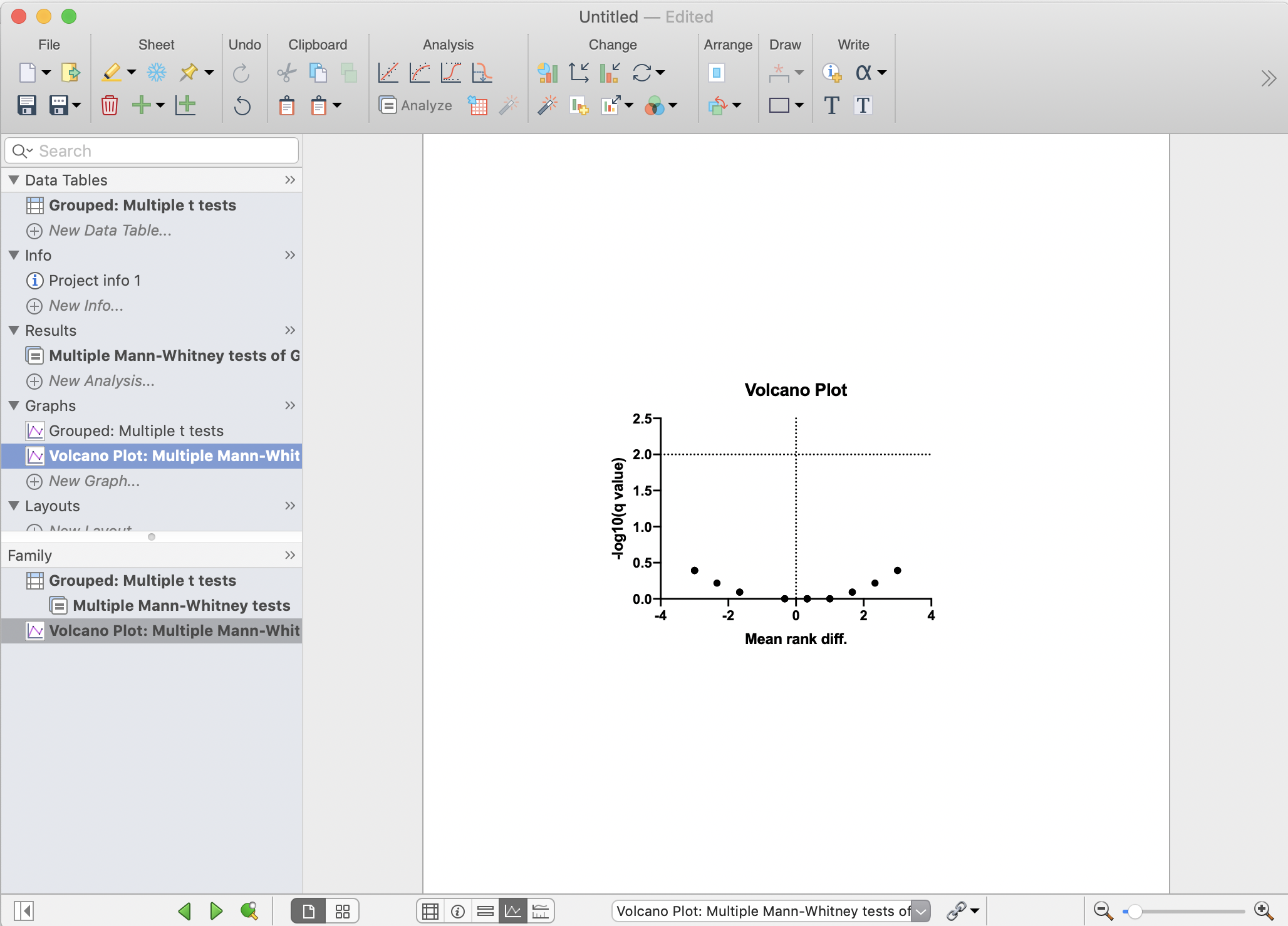
Task: Click the red trash delete sheet icon
Action: tap(110, 105)
